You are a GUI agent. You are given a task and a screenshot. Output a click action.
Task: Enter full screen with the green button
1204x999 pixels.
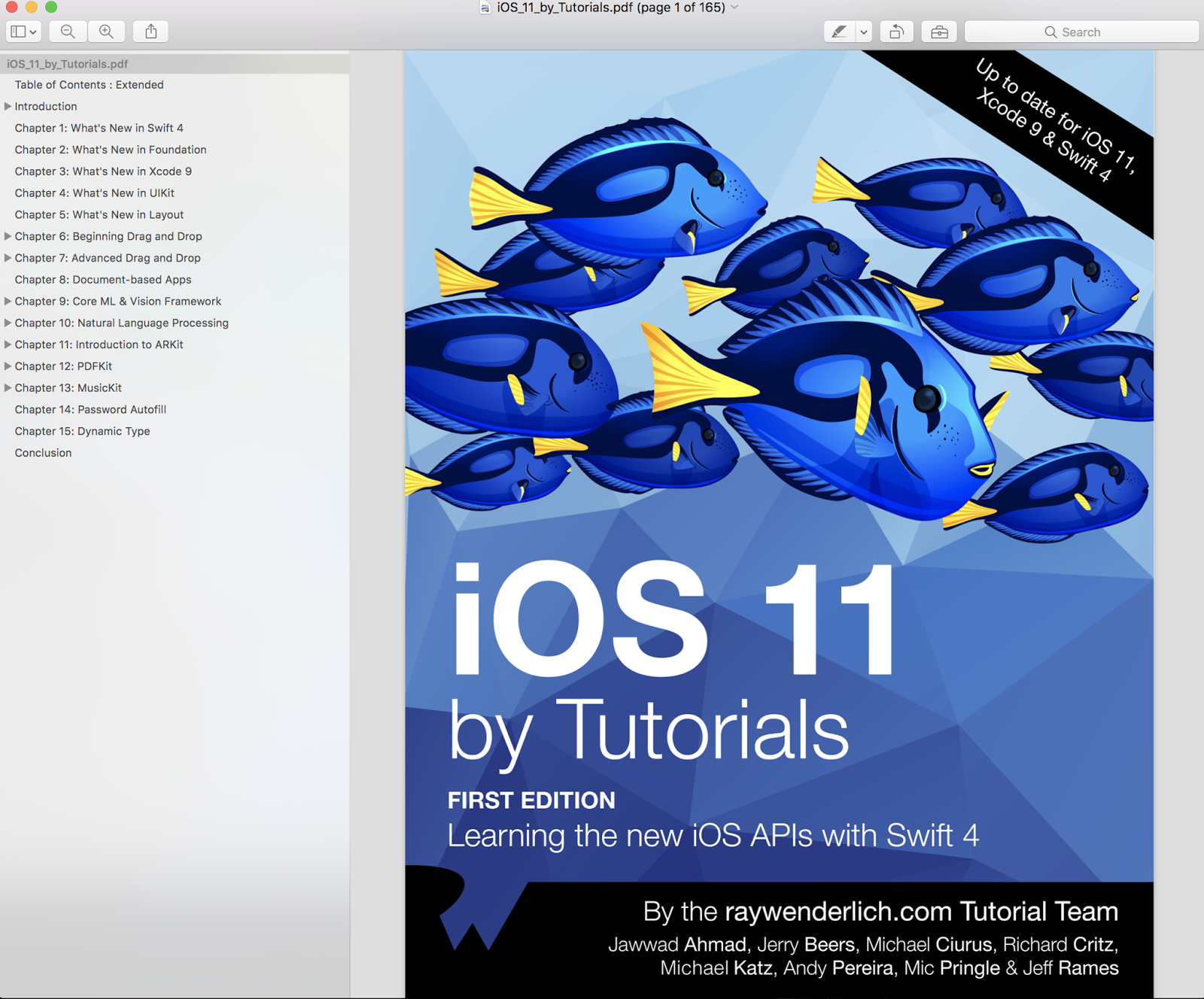(x=51, y=7)
